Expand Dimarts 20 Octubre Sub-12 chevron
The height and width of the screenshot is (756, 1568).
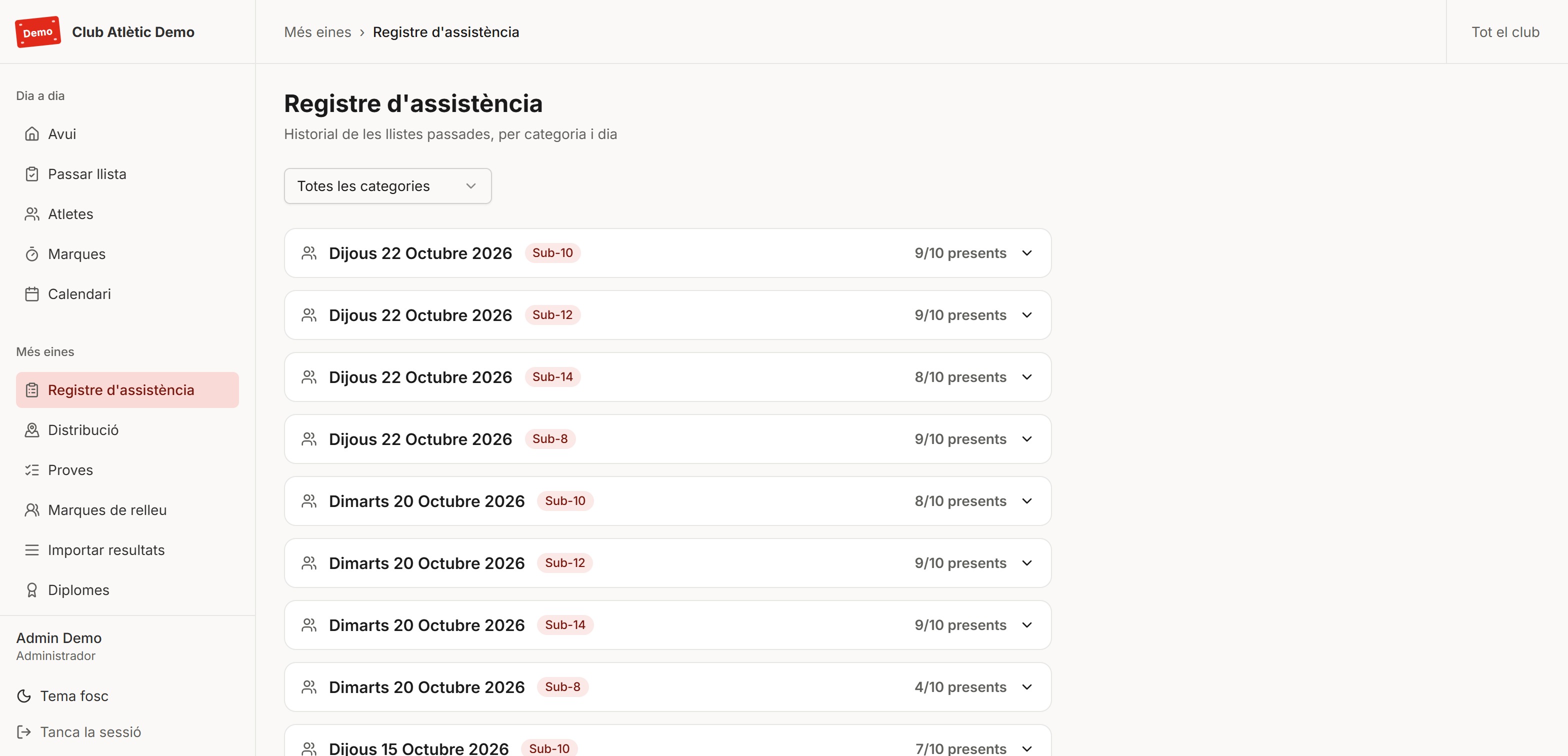(1027, 563)
